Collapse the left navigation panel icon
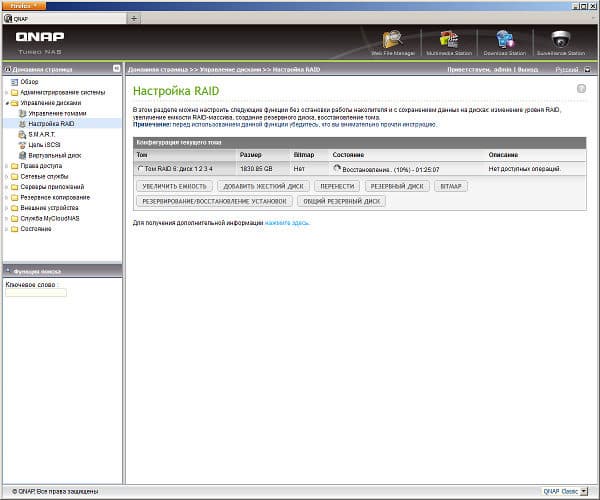The width and height of the screenshot is (600, 500). tap(116, 68)
